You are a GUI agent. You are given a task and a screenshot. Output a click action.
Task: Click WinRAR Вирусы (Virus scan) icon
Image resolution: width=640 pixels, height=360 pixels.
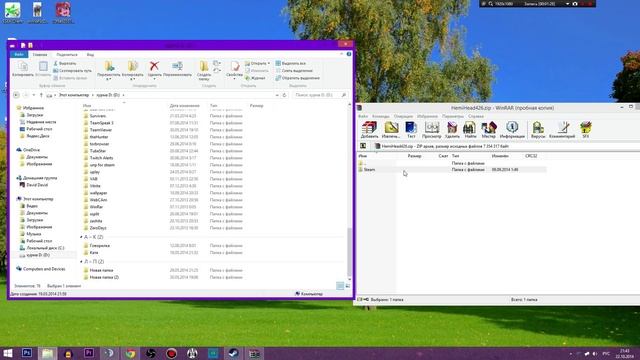pyautogui.click(x=538, y=130)
